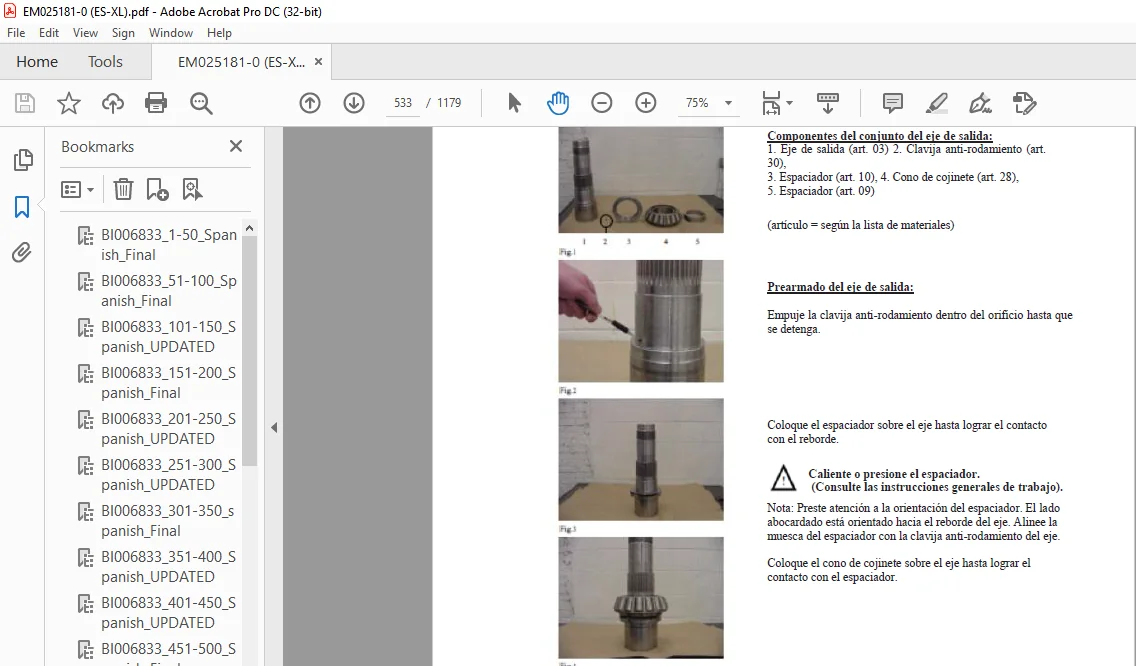Click heading 'Componentes del conjunto del eje de salida:'
The width and height of the screenshot is (1136, 666).
(880, 136)
